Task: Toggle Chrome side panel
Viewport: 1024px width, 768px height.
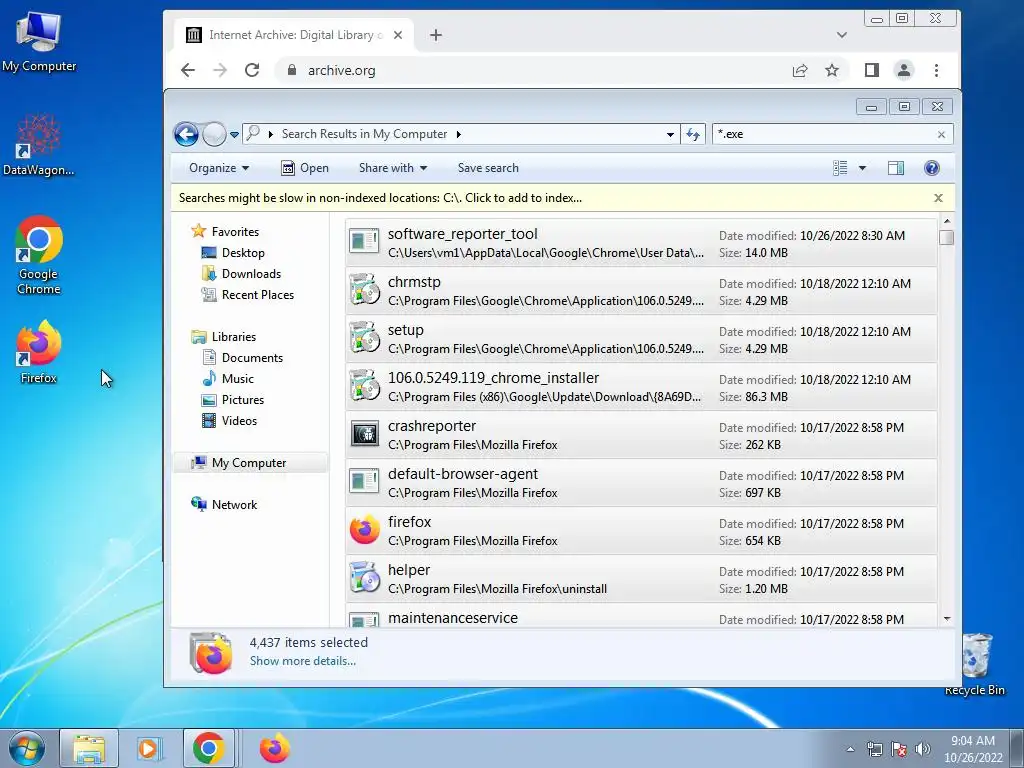Action: pos(872,71)
